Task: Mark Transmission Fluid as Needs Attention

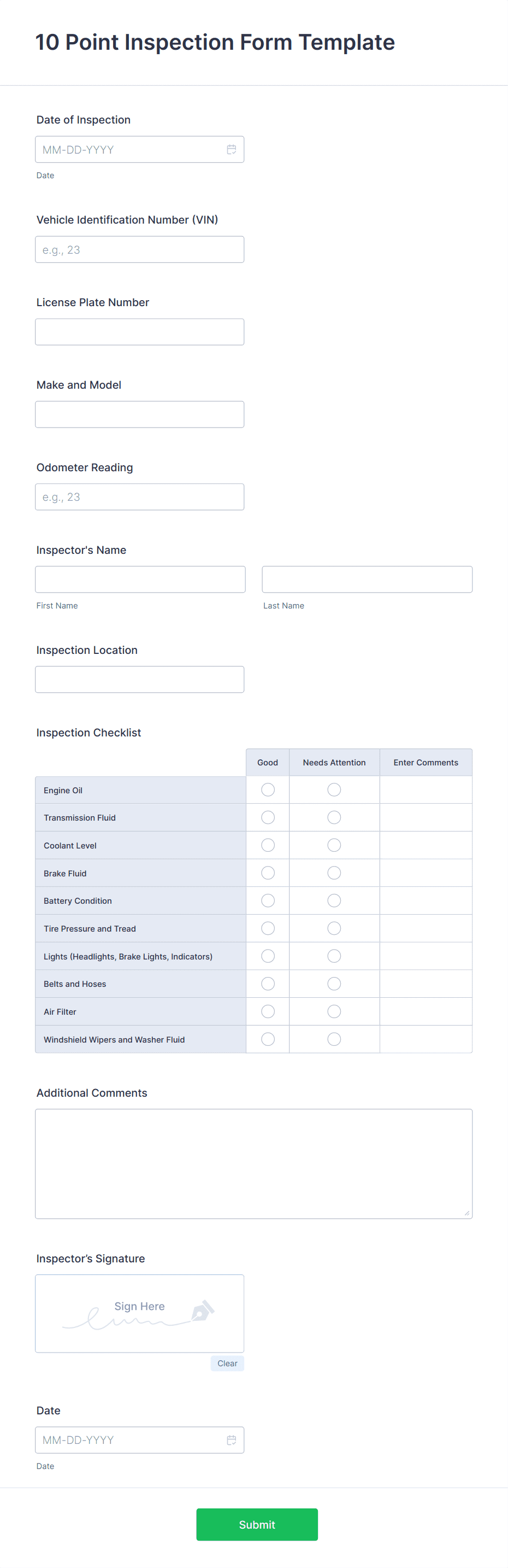Action: pyautogui.click(x=334, y=817)
